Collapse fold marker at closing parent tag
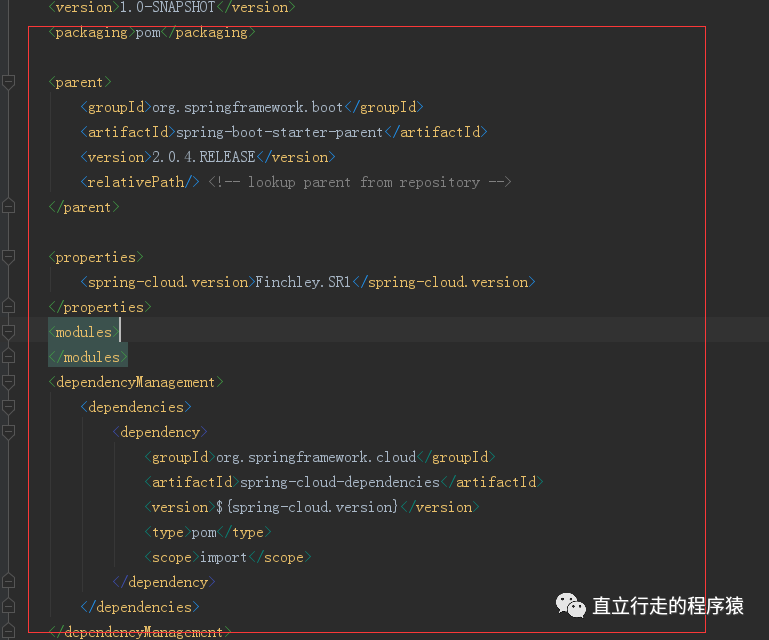This screenshot has height=640, width=769. pos(8,206)
